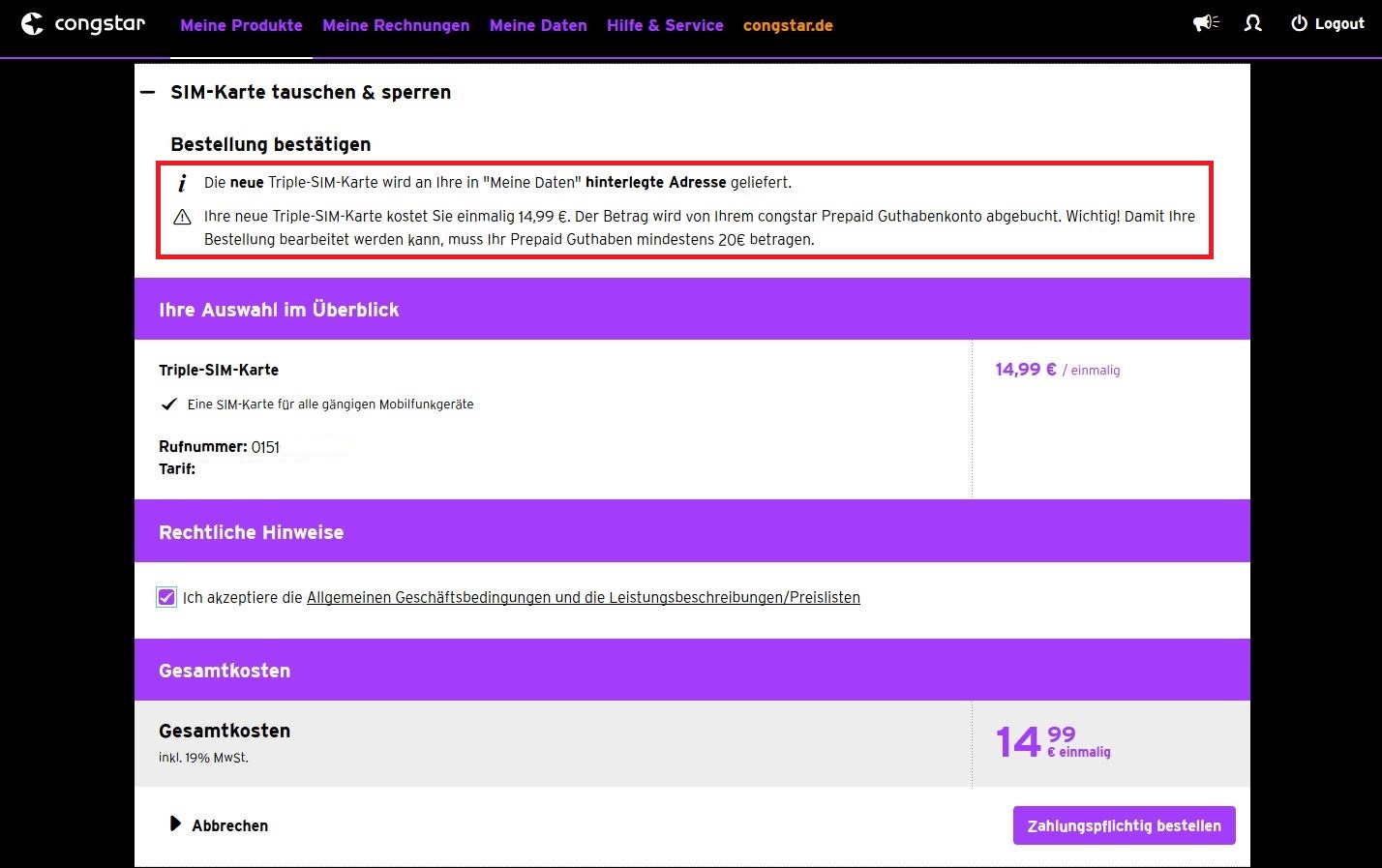Uncheck the accept terms checkbox
1382x868 pixels.
click(x=166, y=597)
